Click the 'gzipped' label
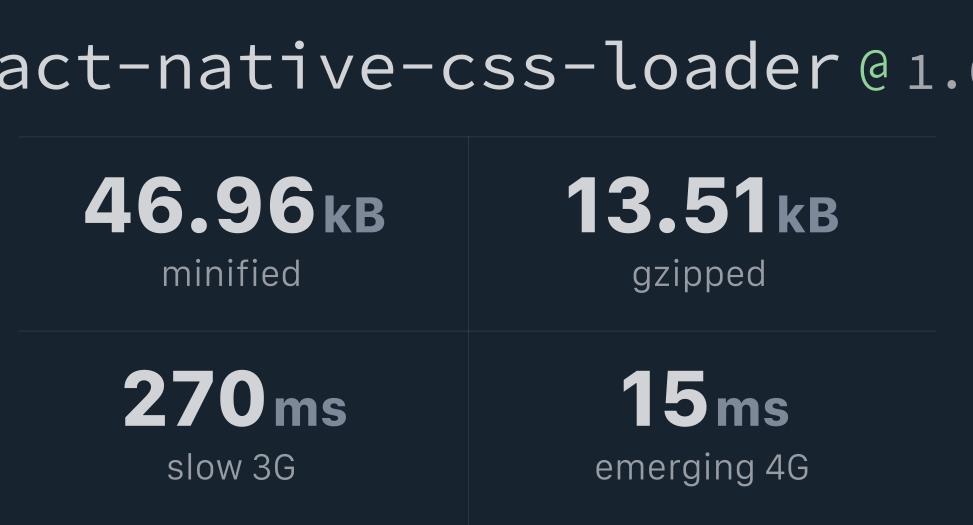The width and height of the screenshot is (973, 525). coord(699,276)
